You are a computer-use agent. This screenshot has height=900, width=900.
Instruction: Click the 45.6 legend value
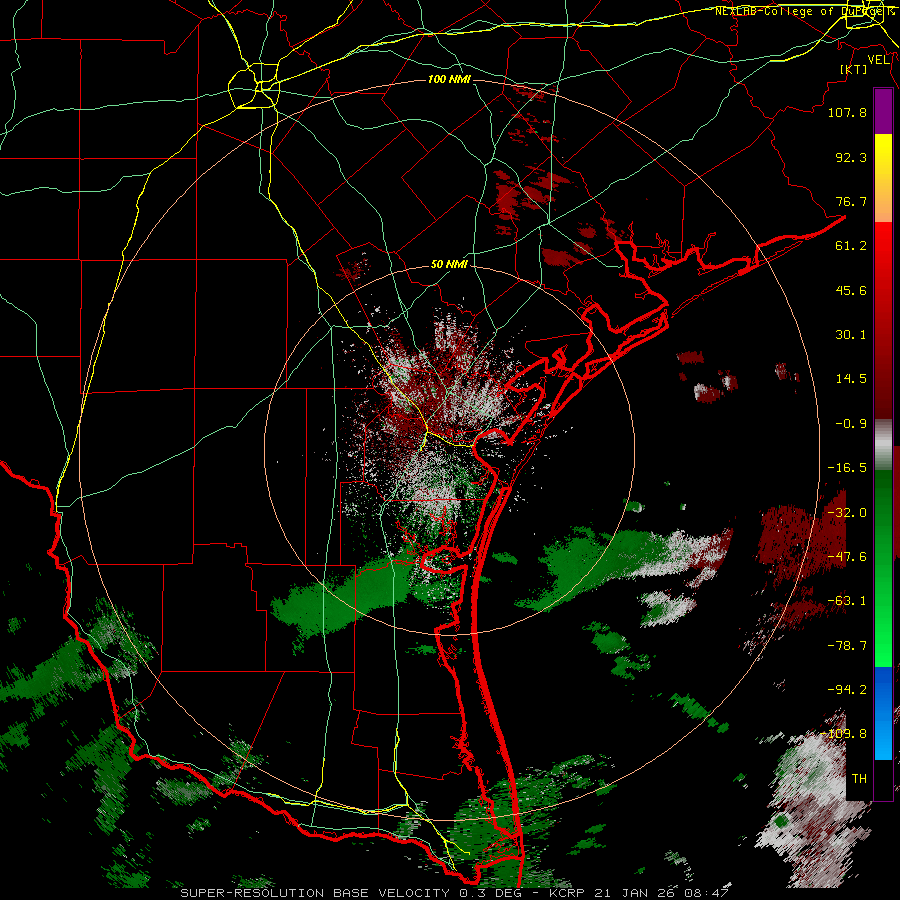click(851, 290)
